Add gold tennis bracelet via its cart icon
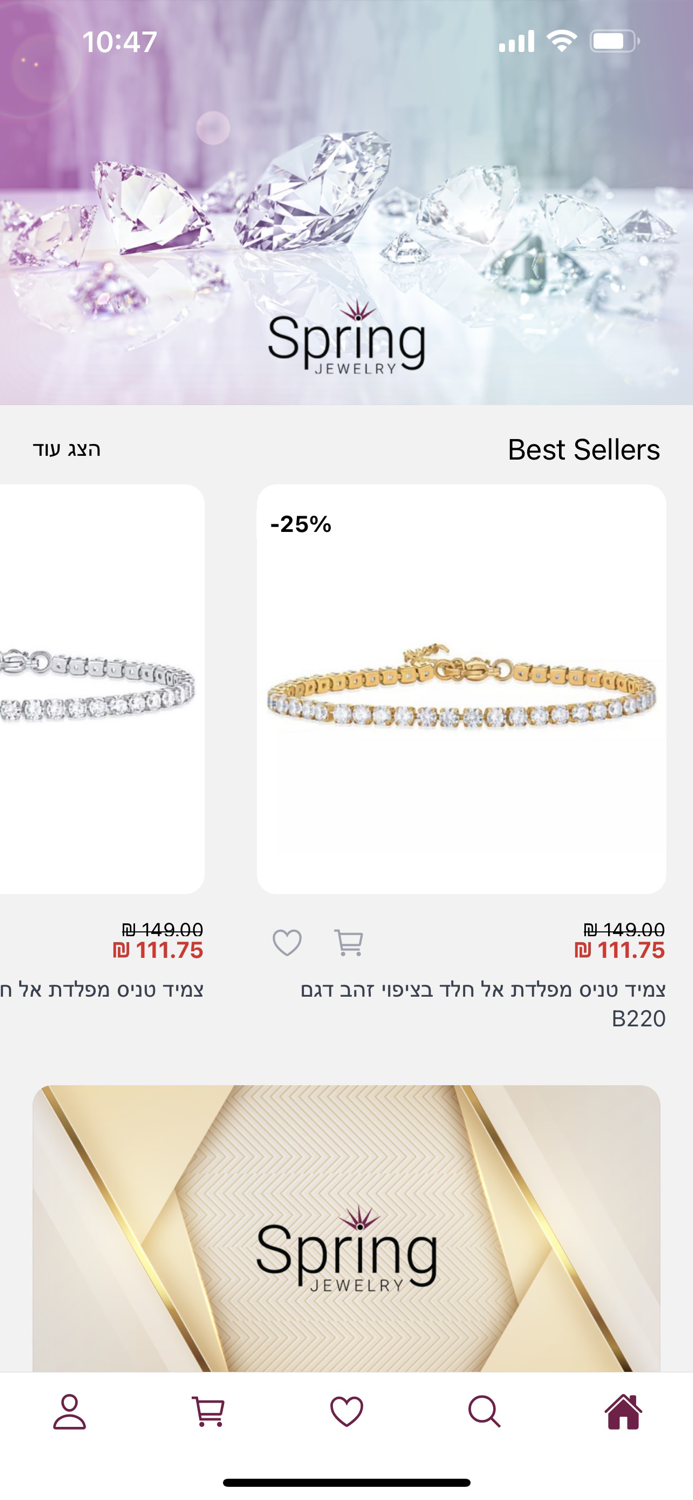 click(348, 941)
